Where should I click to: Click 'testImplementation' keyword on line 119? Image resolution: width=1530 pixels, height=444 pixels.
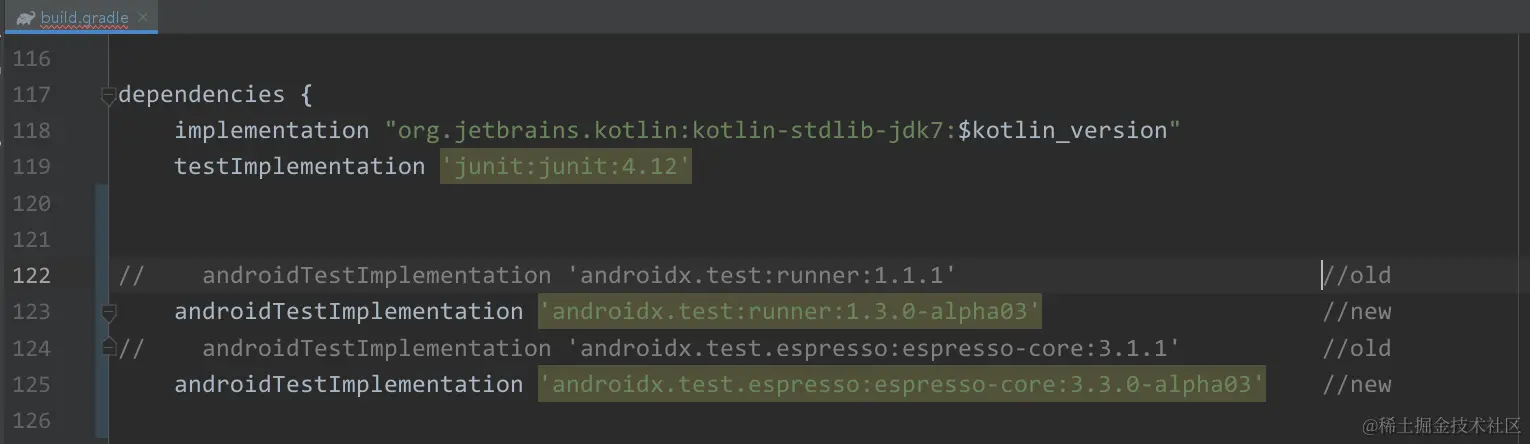tap(300, 167)
